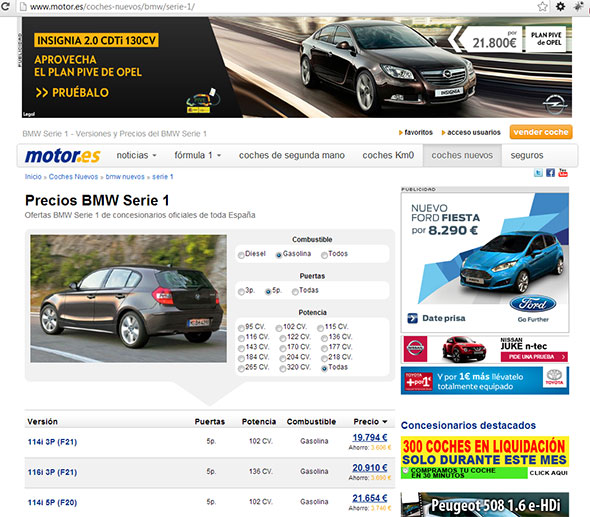Sort by the Combustible column header

tap(311, 422)
